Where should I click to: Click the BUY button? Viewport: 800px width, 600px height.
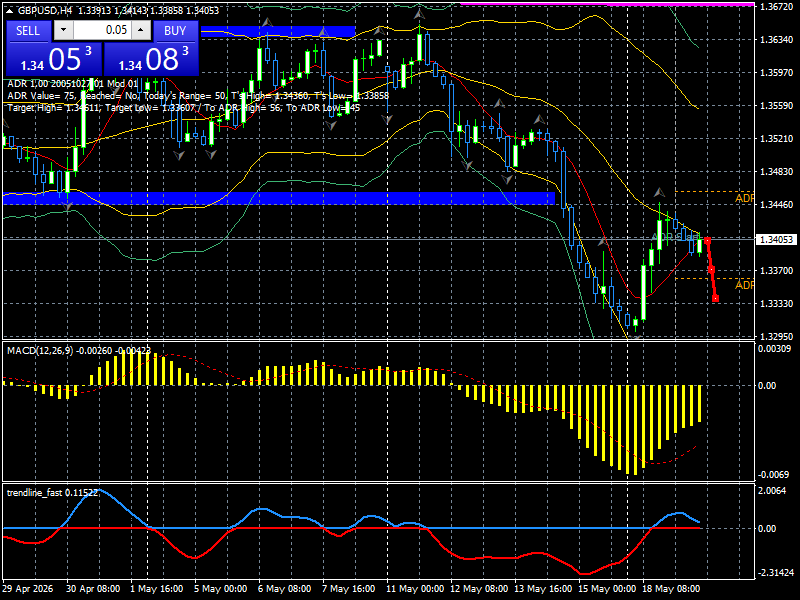pos(175,31)
